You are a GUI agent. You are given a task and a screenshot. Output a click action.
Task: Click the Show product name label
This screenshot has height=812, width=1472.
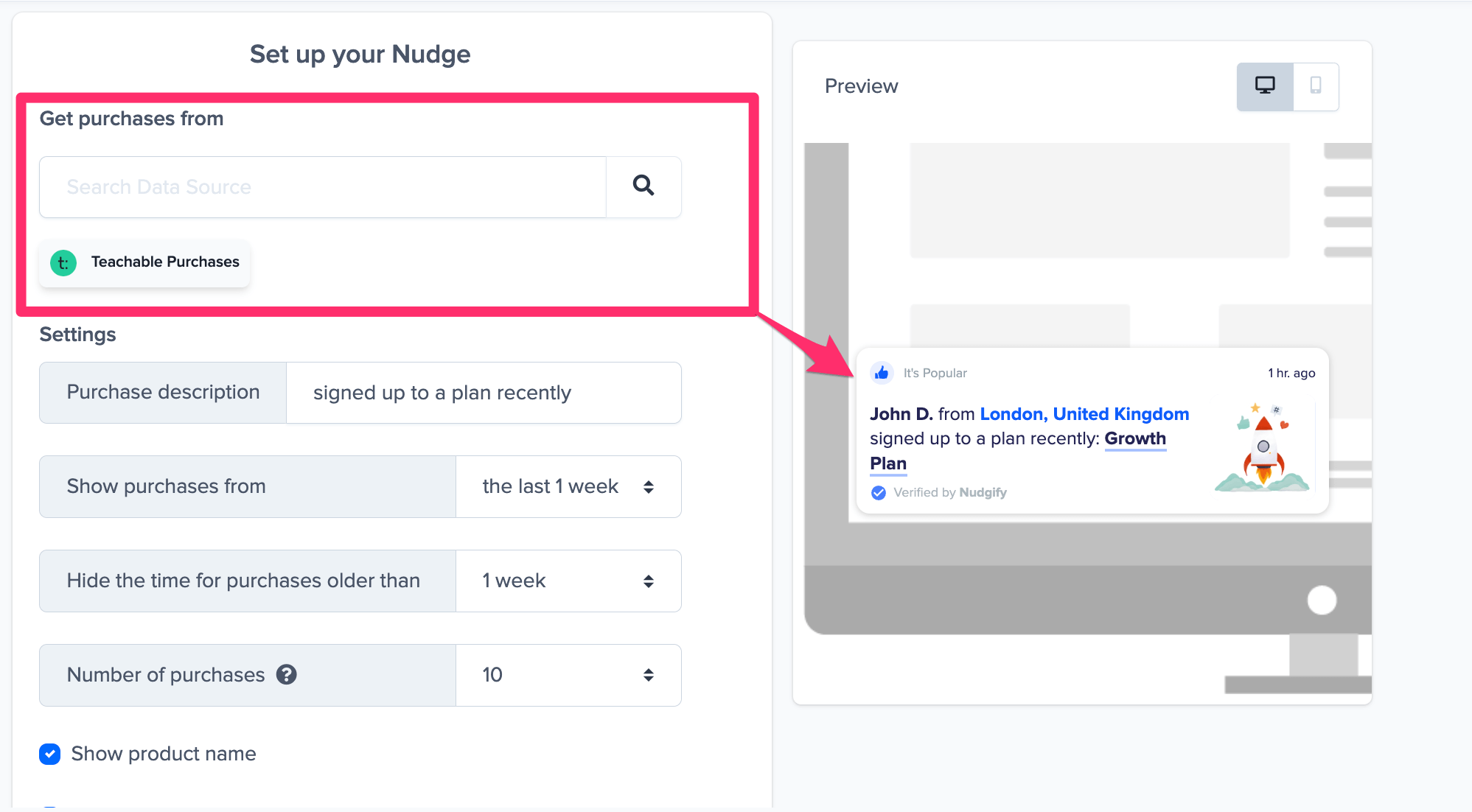pos(164,754)
